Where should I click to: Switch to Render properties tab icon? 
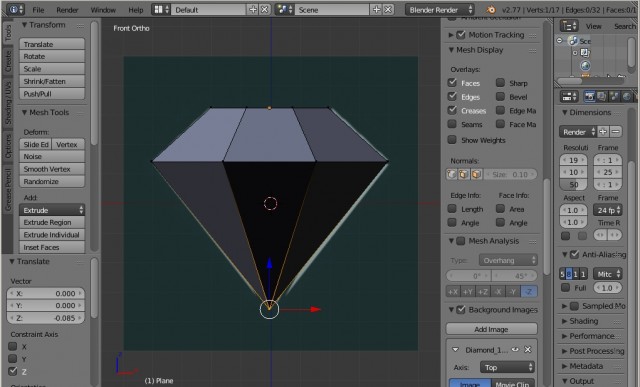(589, 97)
